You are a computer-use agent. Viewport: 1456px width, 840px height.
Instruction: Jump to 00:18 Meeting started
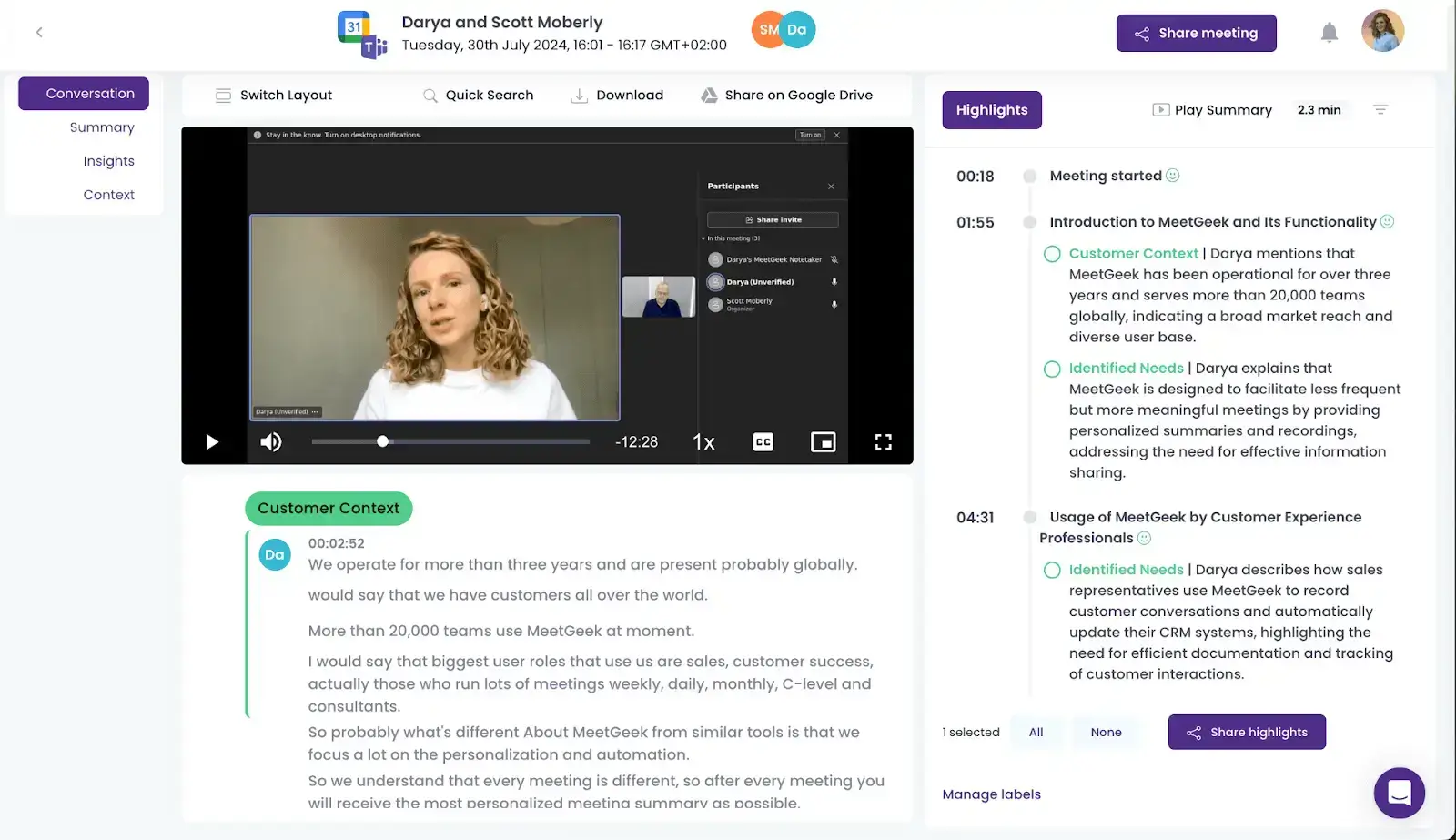pos(976,177)
